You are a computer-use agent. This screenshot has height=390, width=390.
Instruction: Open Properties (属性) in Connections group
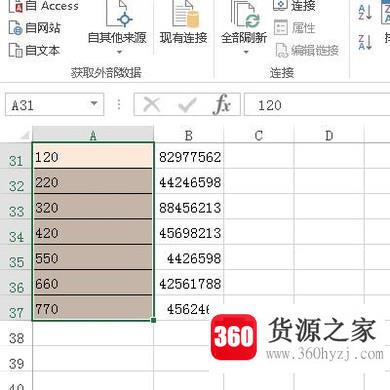coord(295,28)
